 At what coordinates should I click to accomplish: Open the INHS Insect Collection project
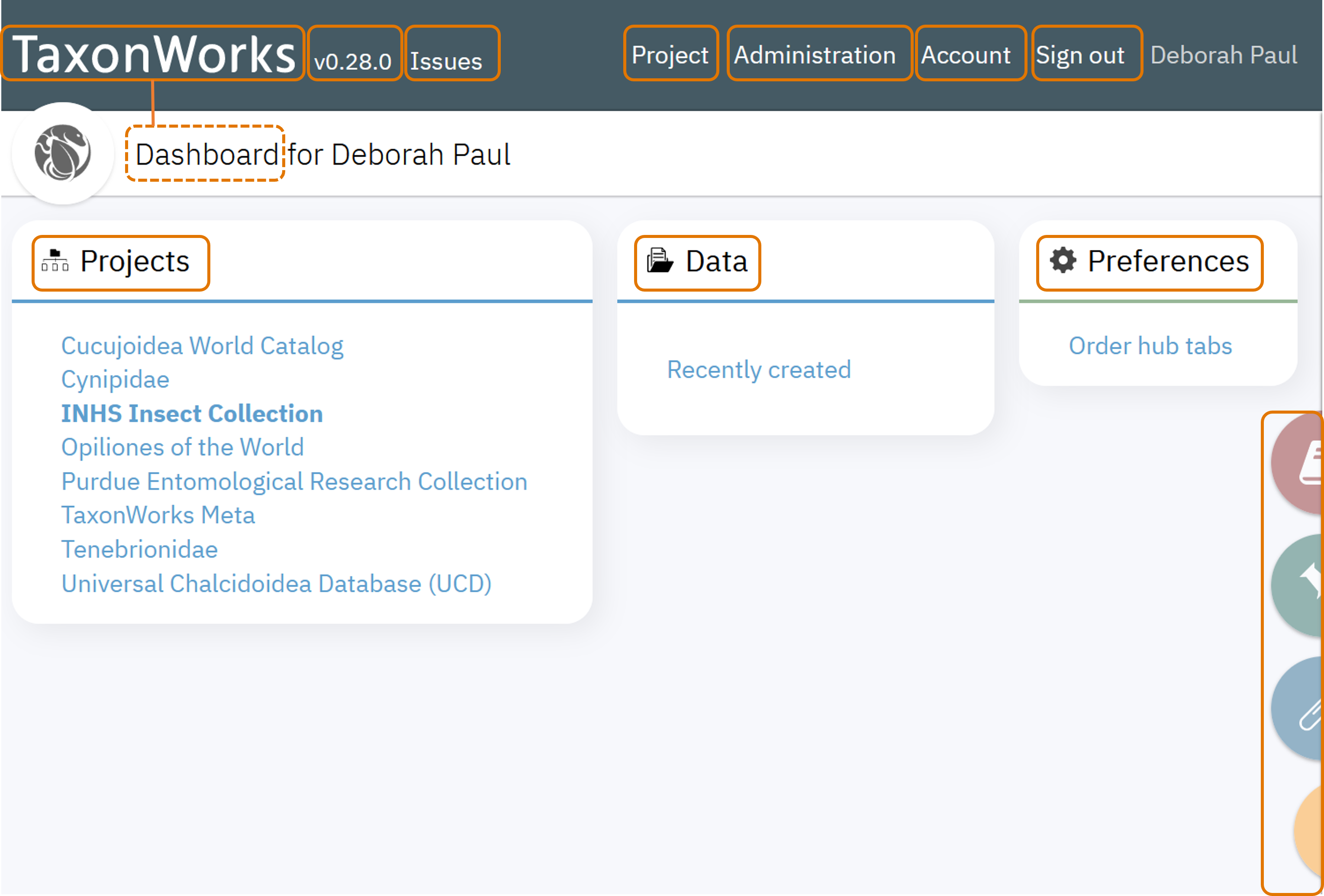pos(192,414)
